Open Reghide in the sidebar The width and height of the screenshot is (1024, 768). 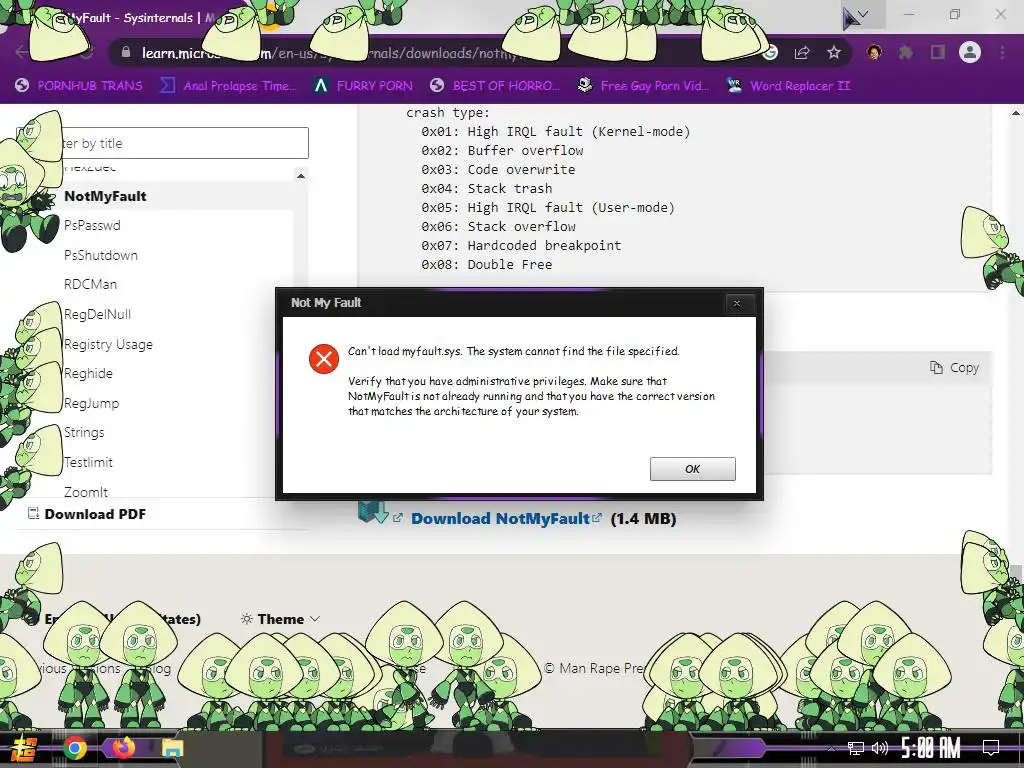[x=88, y=374]
